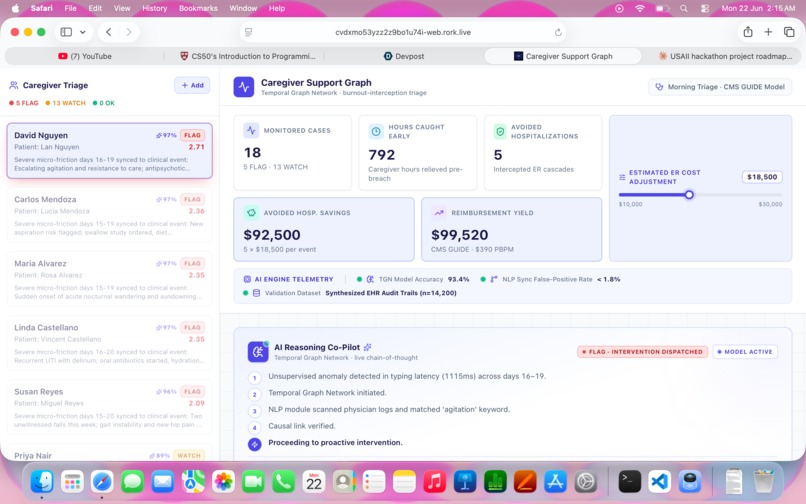Click the Avoided Hosp. Savings piggy icon

(251, 212)
